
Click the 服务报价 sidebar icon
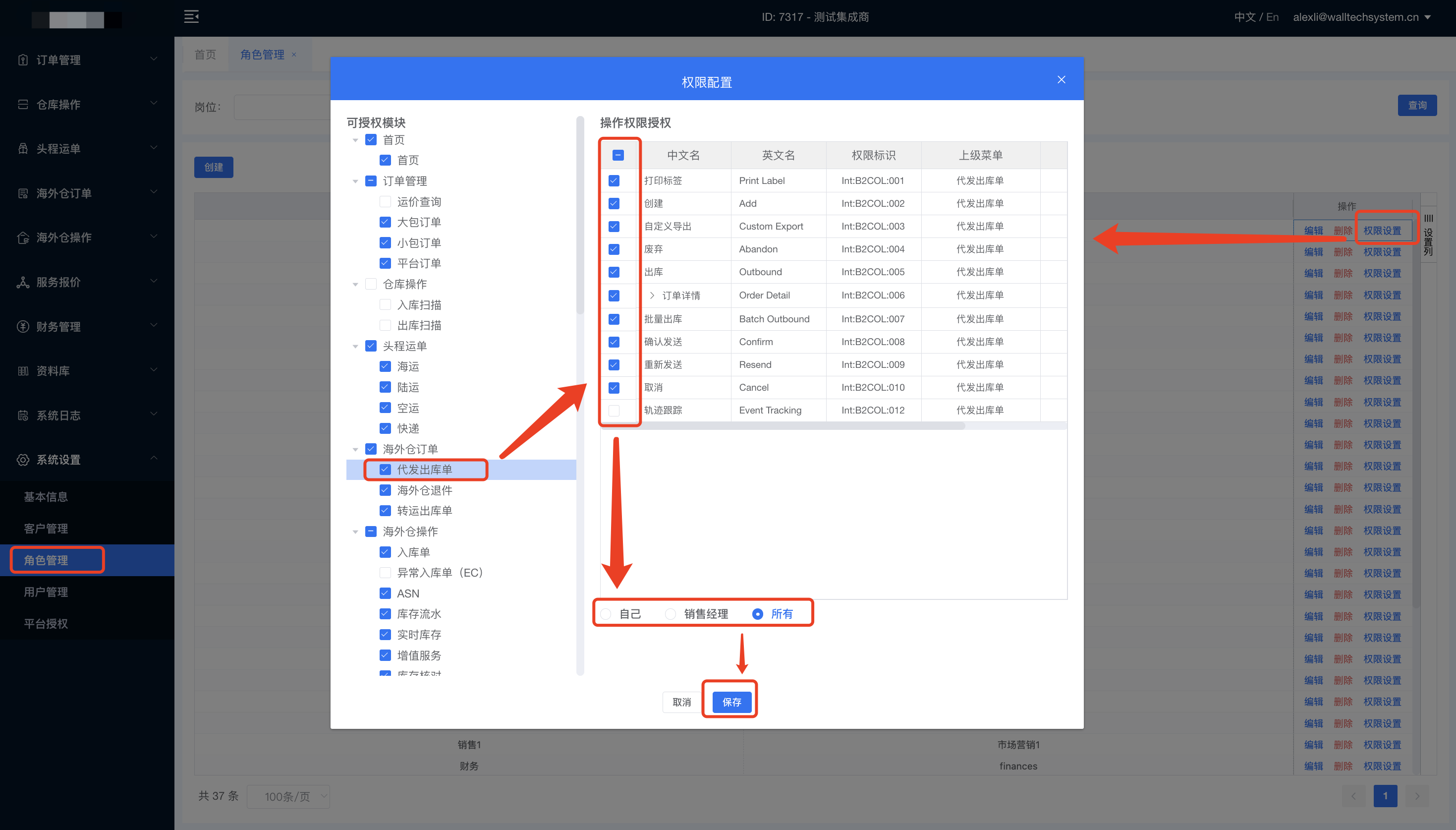[23, 282]
